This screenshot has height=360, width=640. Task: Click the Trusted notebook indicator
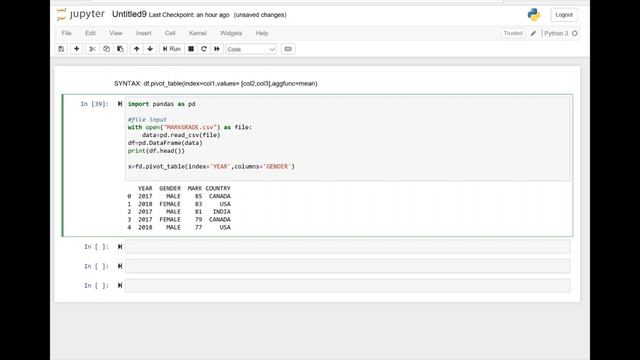[x=513, y=33]
